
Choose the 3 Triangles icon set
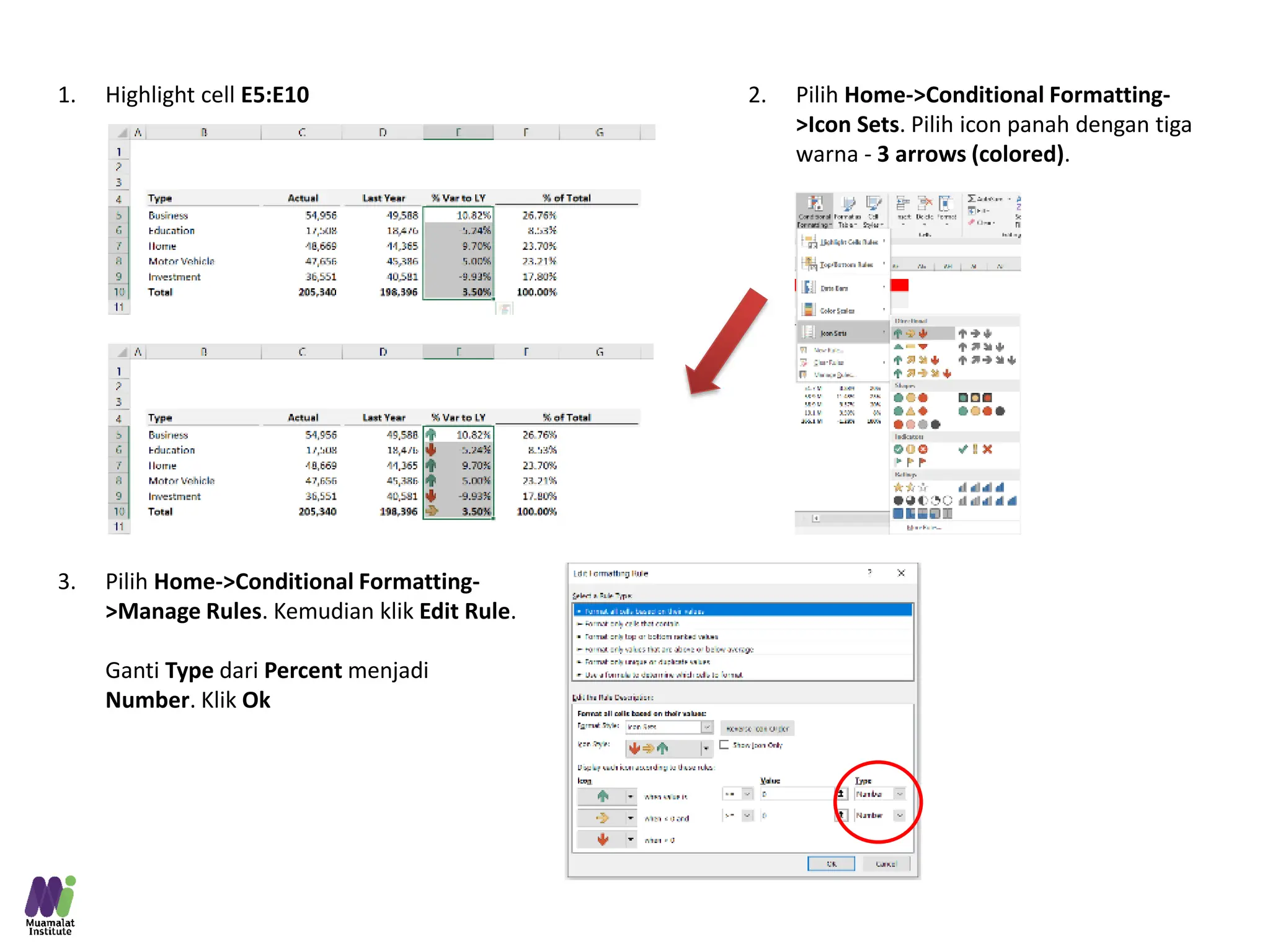(910, 346)
